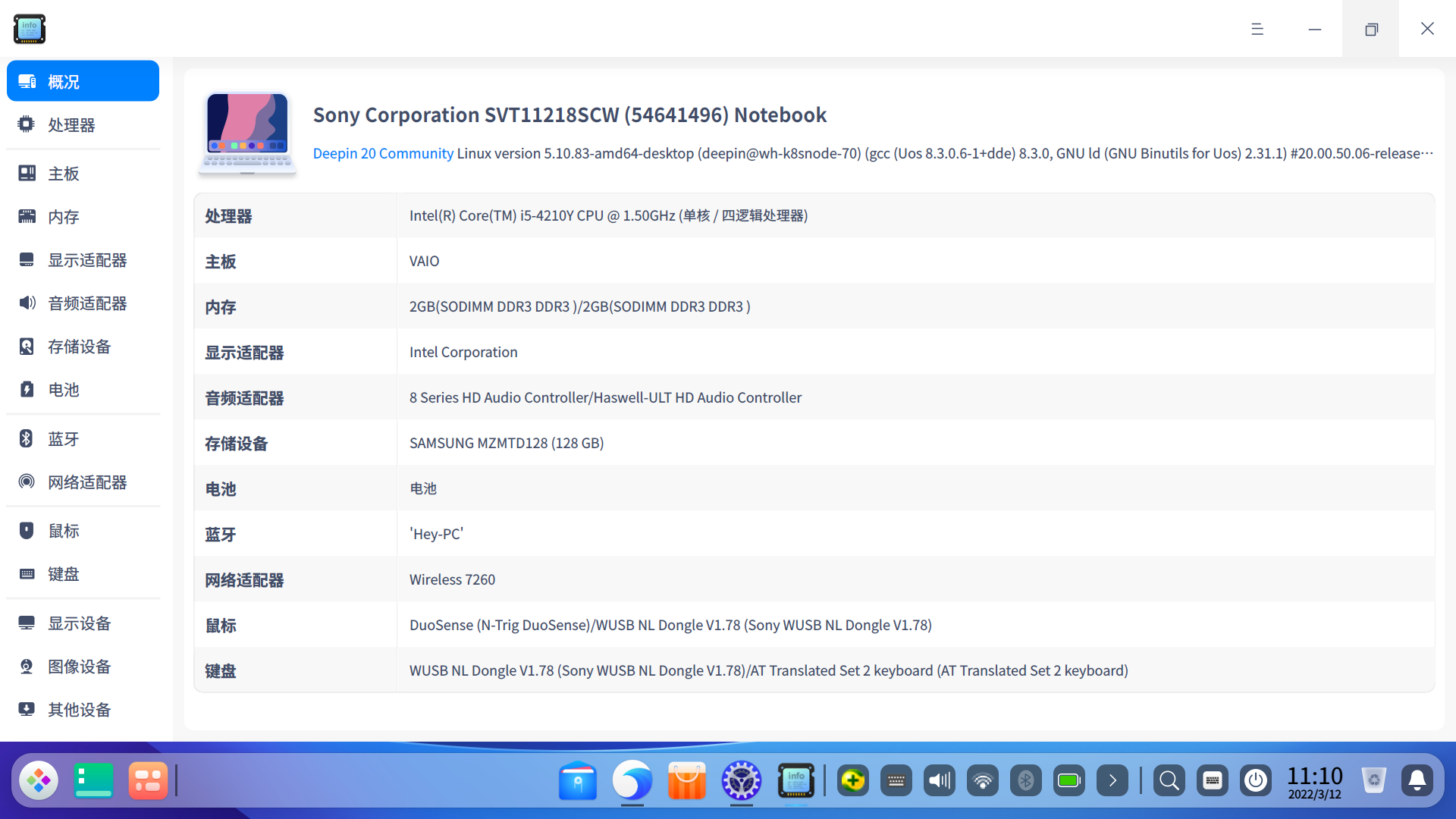Image resolution: width=1456 pixels, height=819 pixels.
Task: Open the 电池 battery sidebar item
Action: 64,390
